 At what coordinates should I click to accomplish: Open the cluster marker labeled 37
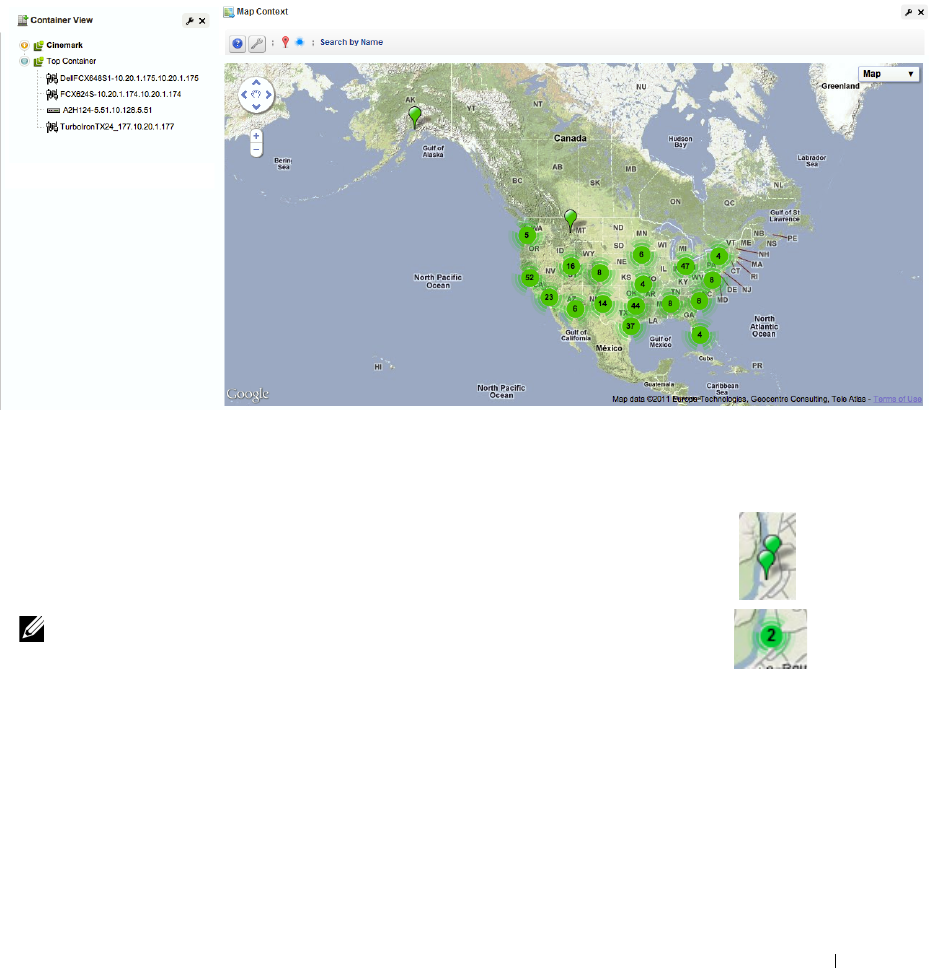(x=630, y=327)
